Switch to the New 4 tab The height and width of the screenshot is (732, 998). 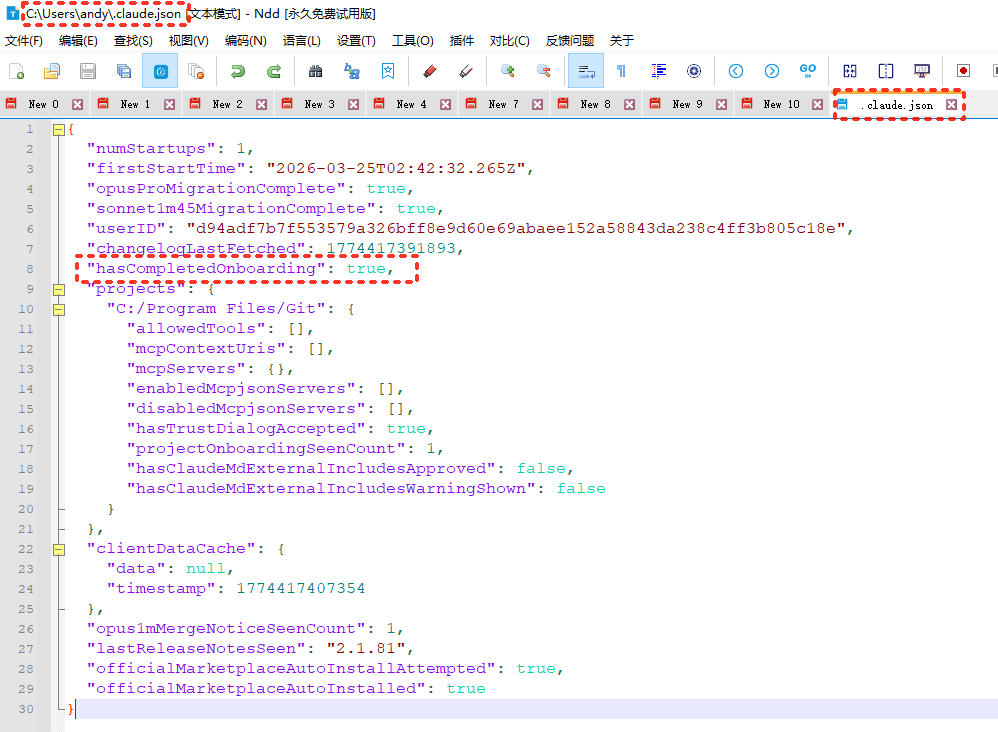click(x=411, y=104)
